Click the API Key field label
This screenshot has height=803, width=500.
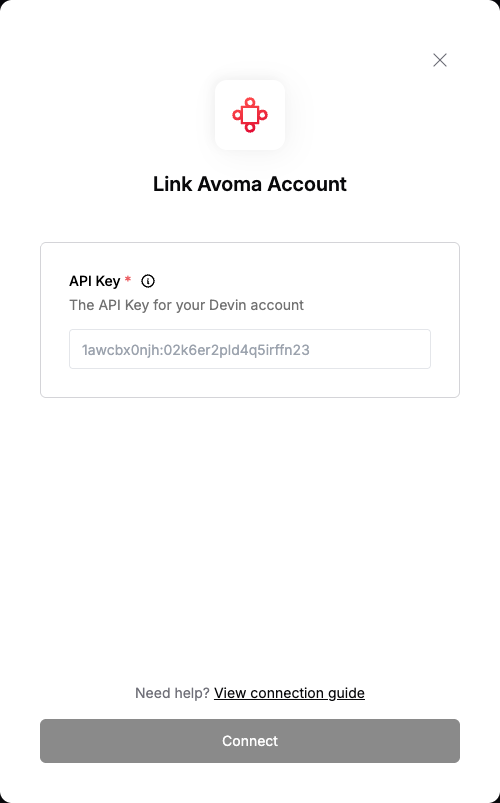pyautogui.click(x=95, y=281)
